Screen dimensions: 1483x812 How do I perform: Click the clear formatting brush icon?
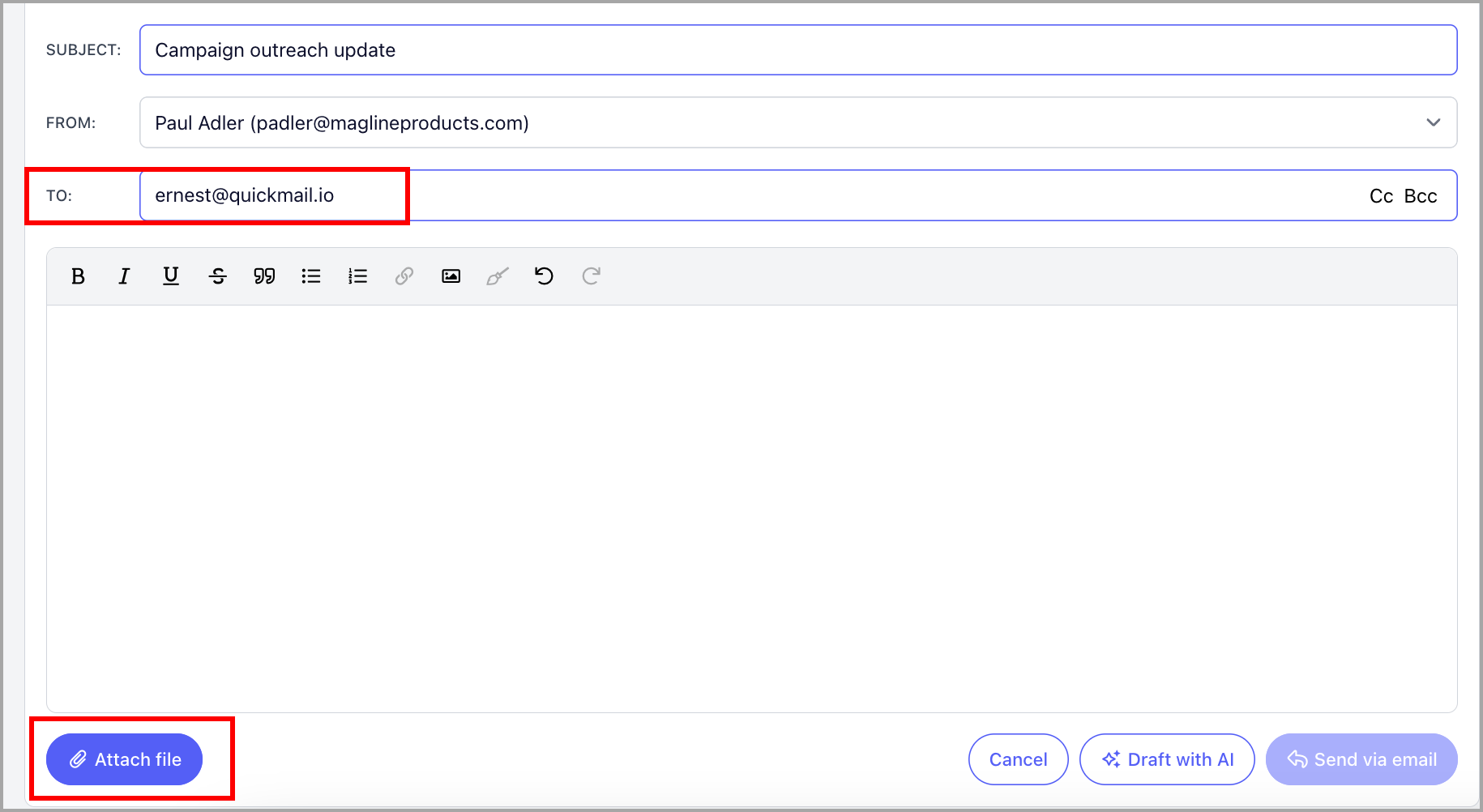click(498, 276)
